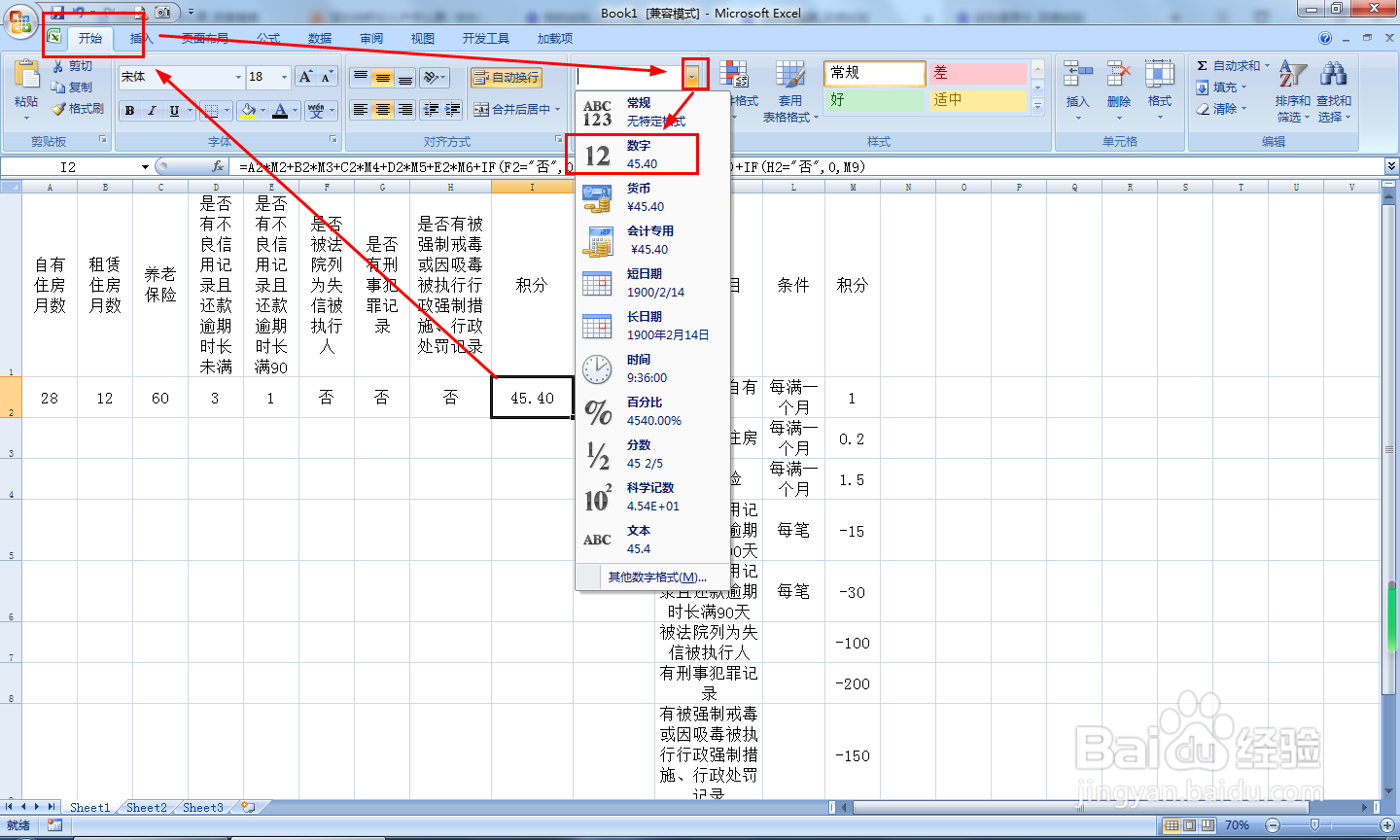Click the zoom out minus button
The image size is (1400, 840).
pyautogui.click(x=1272, y=825)
